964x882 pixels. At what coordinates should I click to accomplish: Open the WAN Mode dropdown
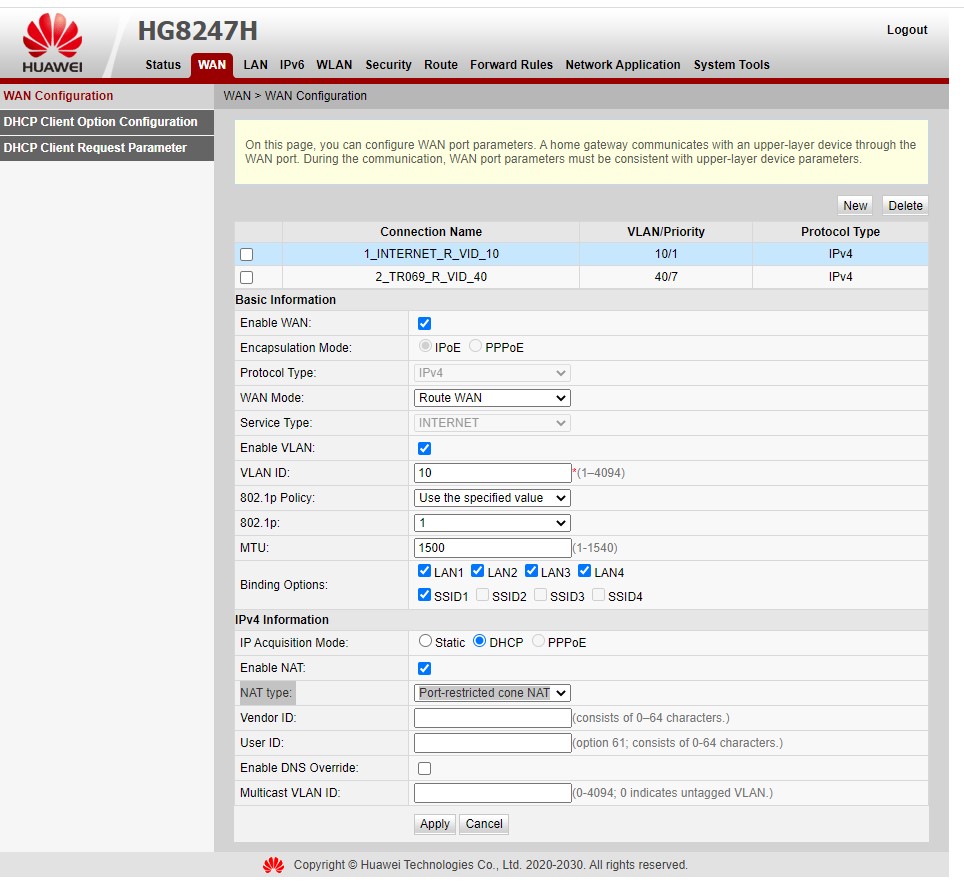492,398
